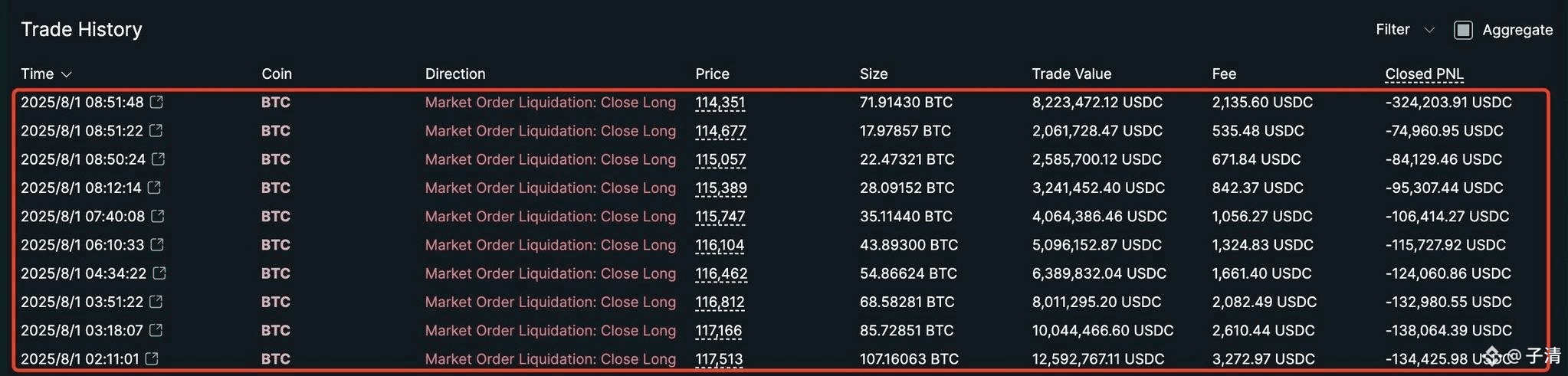Select the Direction column header
Viewport: 1568px width, 376px height.
(455, 74)
